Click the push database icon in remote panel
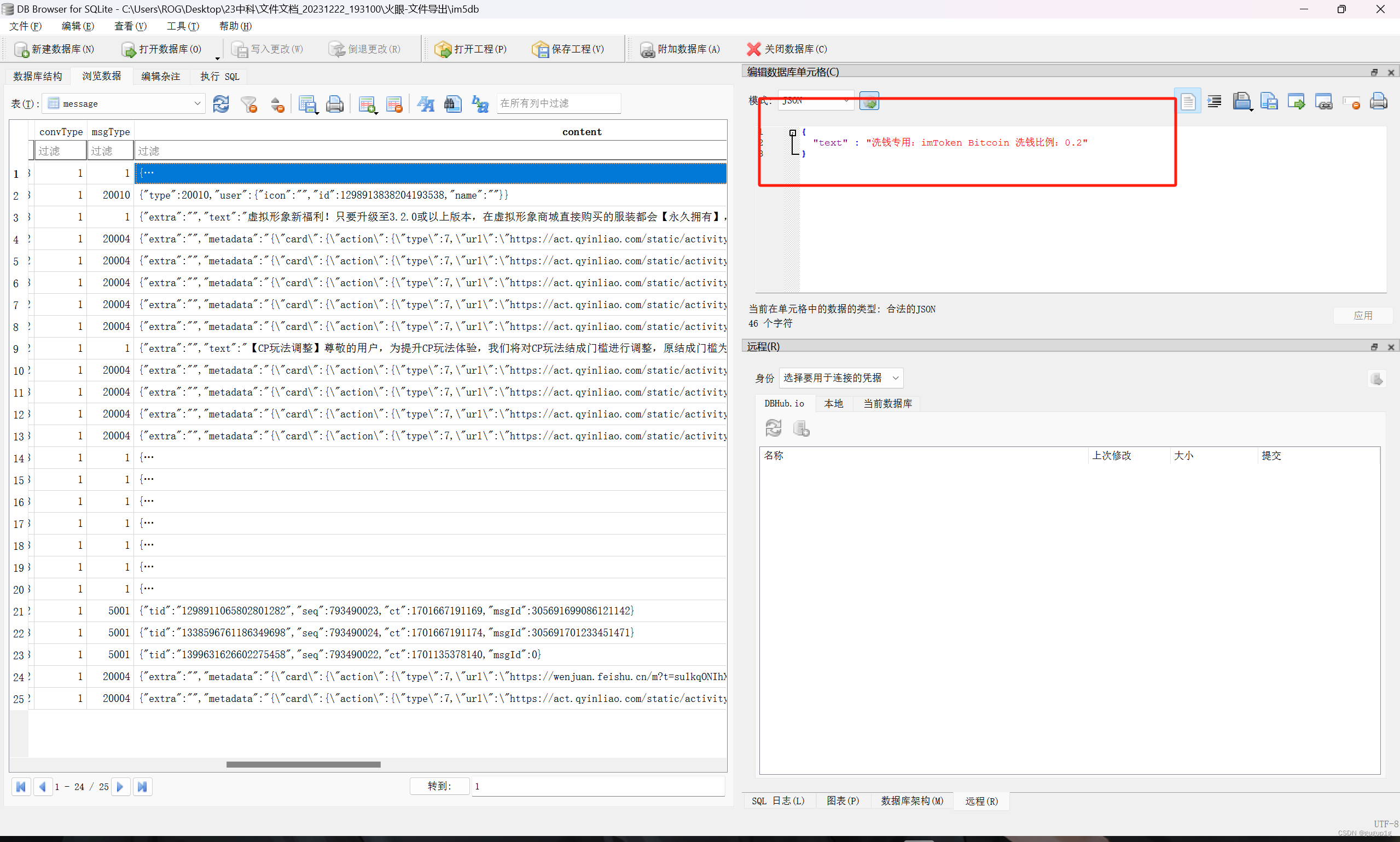Screen dimensions: 1400x842 (x=801, y=428)
